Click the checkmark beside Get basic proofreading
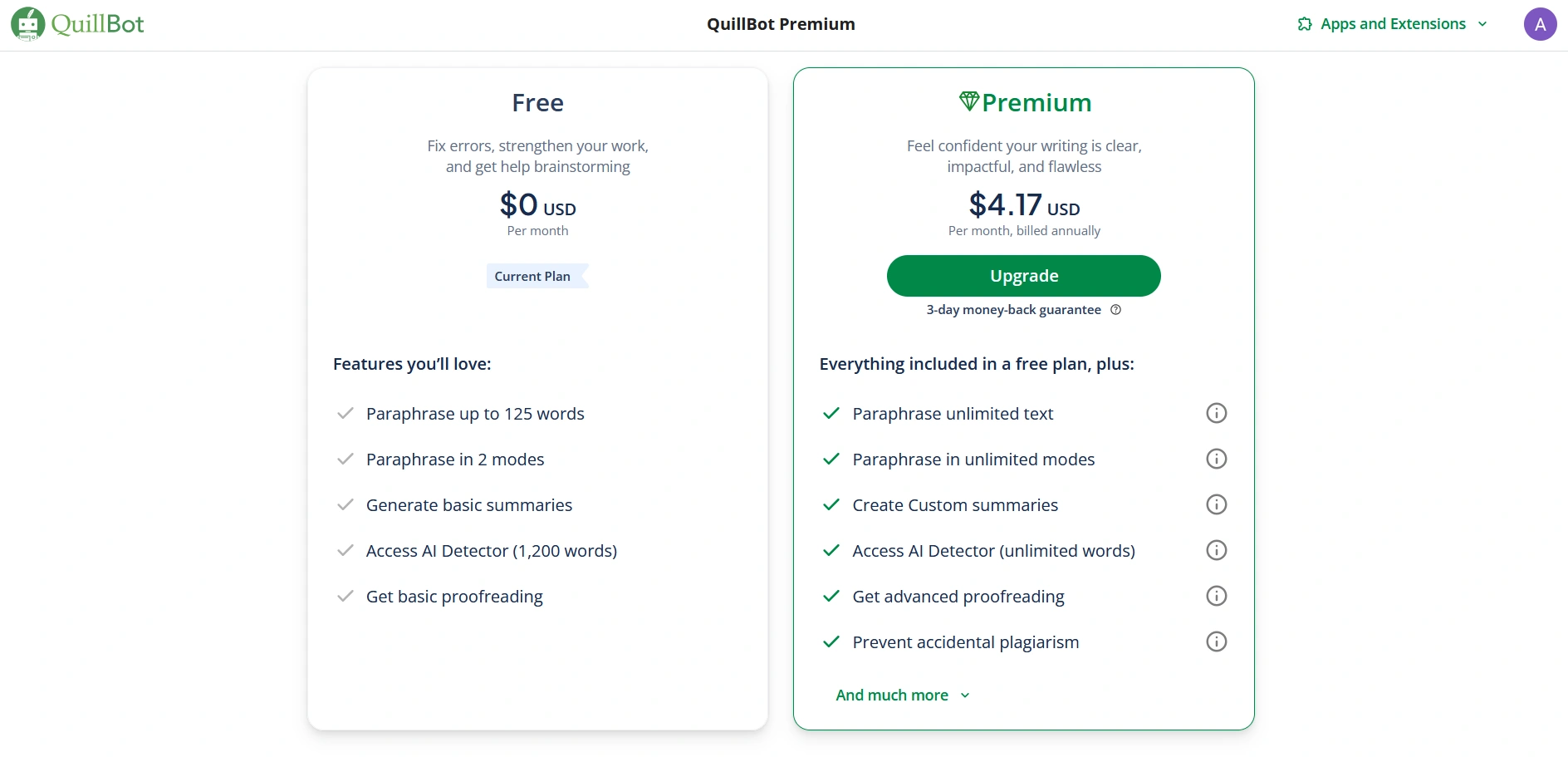This screenshot has height=757, width=1568. (x=345, y=596)
